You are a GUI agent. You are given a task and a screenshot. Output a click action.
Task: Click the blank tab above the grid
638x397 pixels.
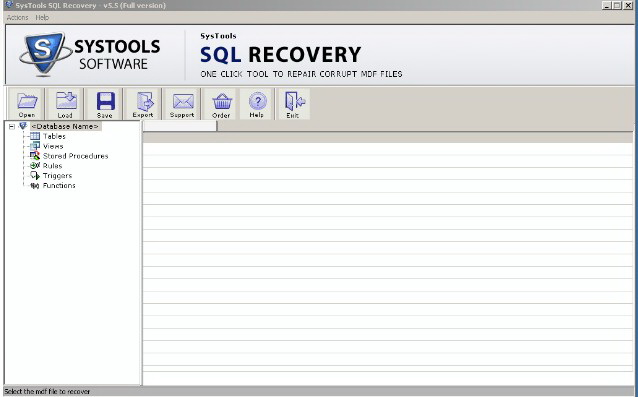pos(180,126)
